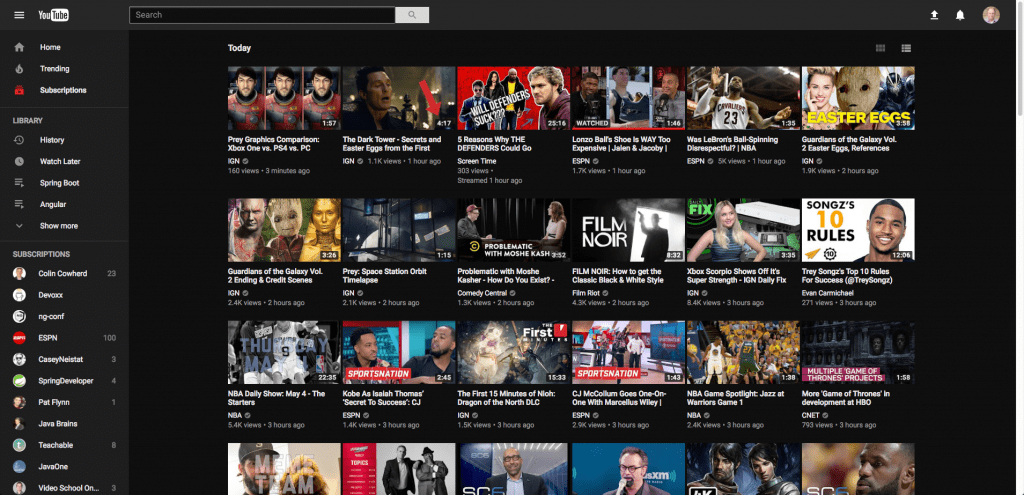Open the CNET channel link
The width and height of the screenshot is (1024, 495).
[811, 415]
